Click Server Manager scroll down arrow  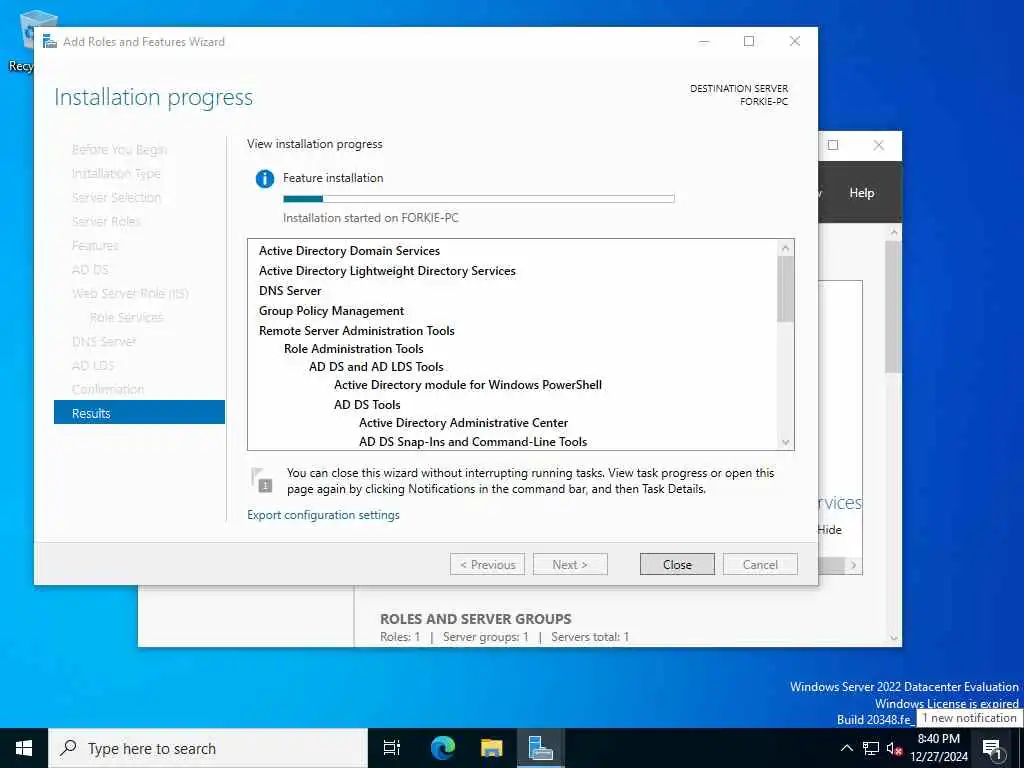(893, 638)
